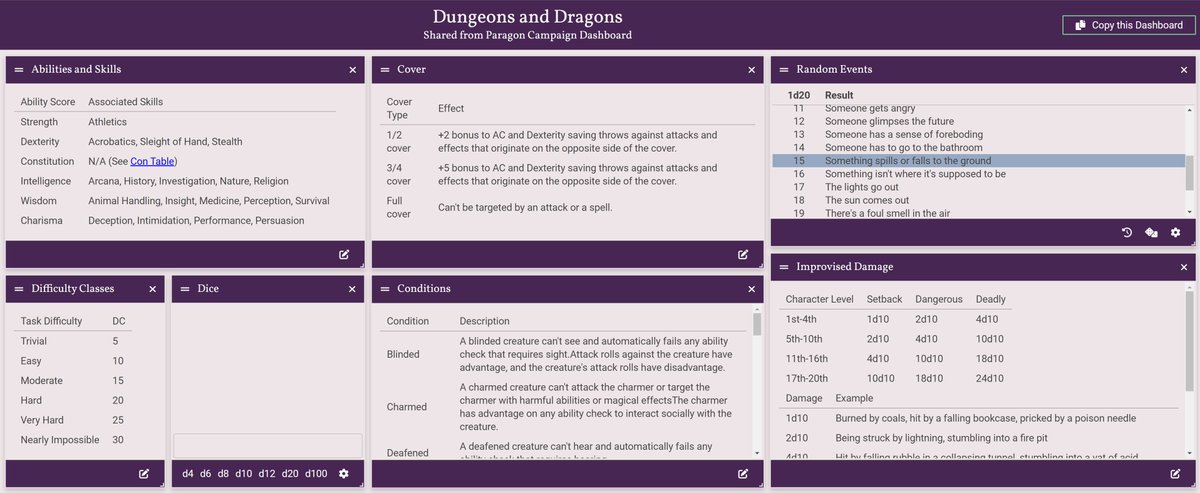Edit the Improvised Damage panel
Screen dimensions: 1200x493
pyautogui.click(x=1175, y=473)
